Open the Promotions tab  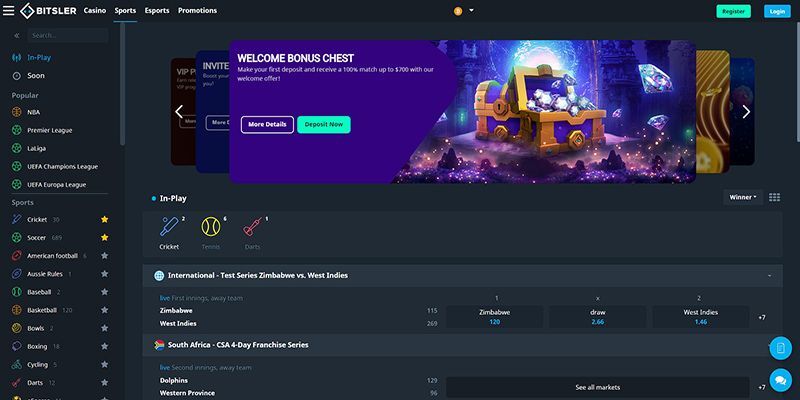pyautogui.click(x=197, y=11)
